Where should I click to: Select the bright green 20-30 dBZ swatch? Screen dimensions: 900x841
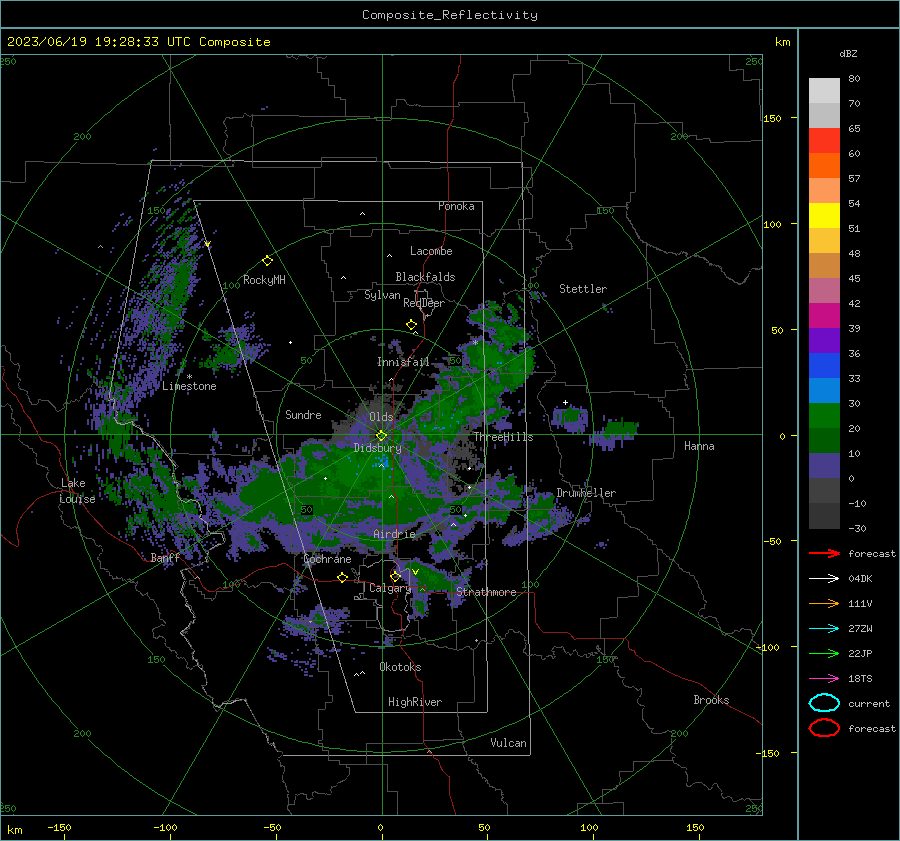pos(824,416)
